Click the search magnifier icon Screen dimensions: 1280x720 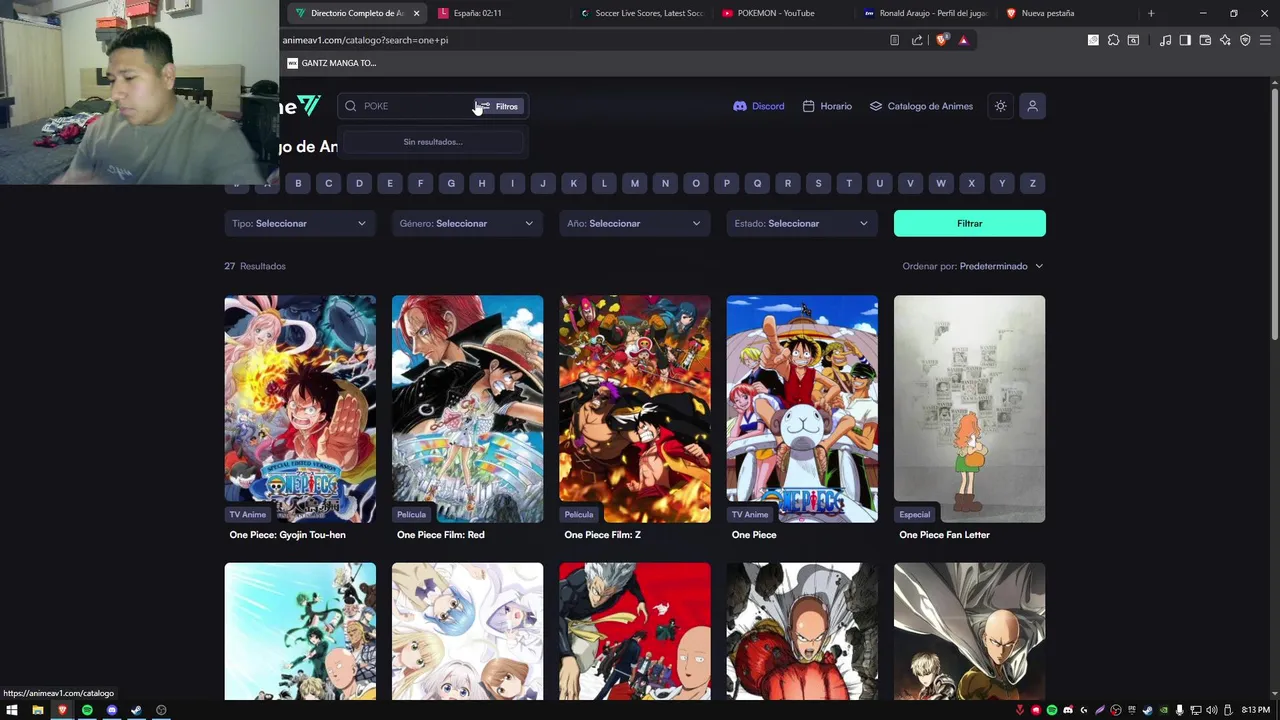tap(351, 106)
